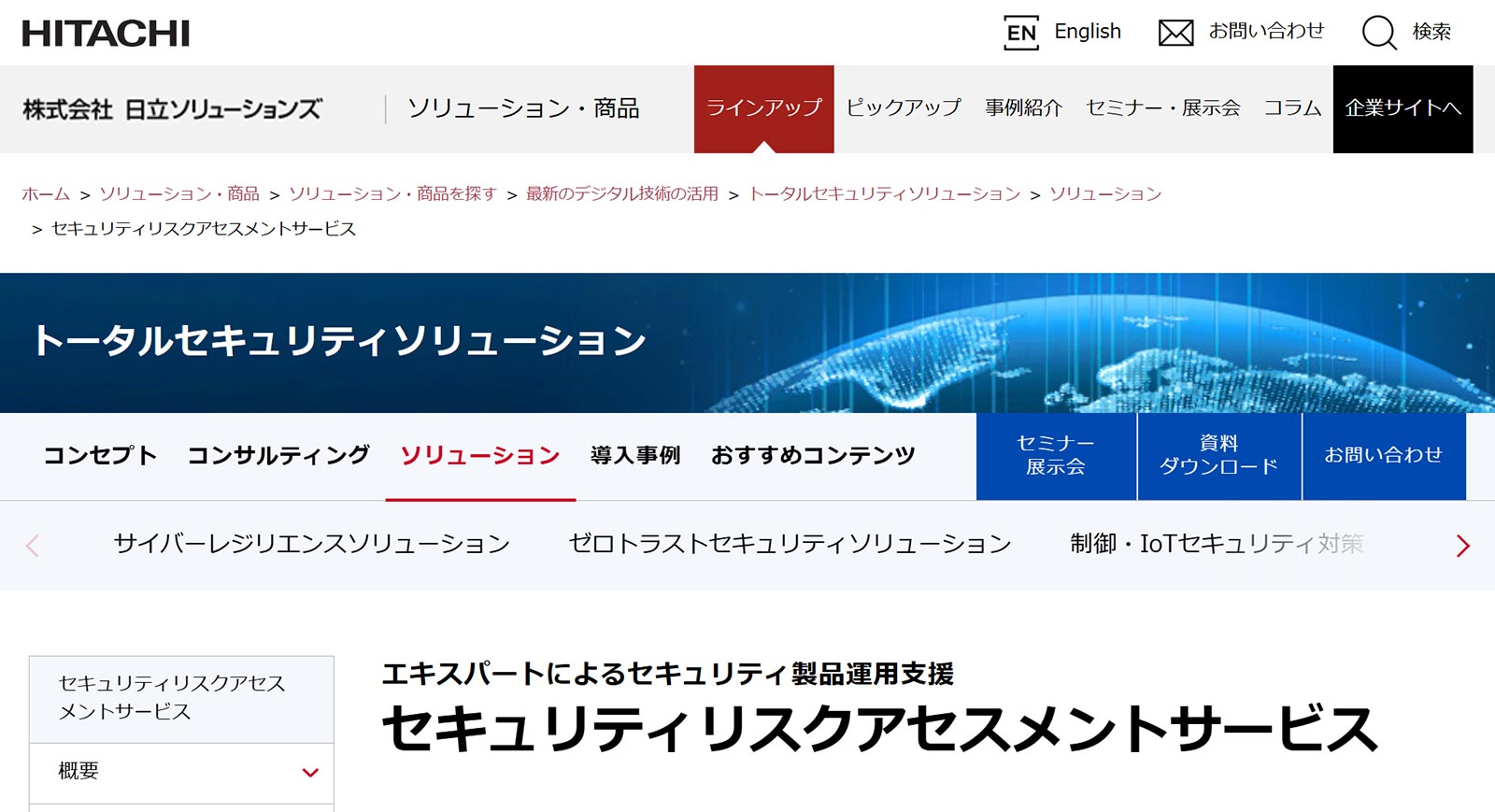1495x812 pixels.
Task: Select コンサルティング tab
Action: click(x=278, y=456)
